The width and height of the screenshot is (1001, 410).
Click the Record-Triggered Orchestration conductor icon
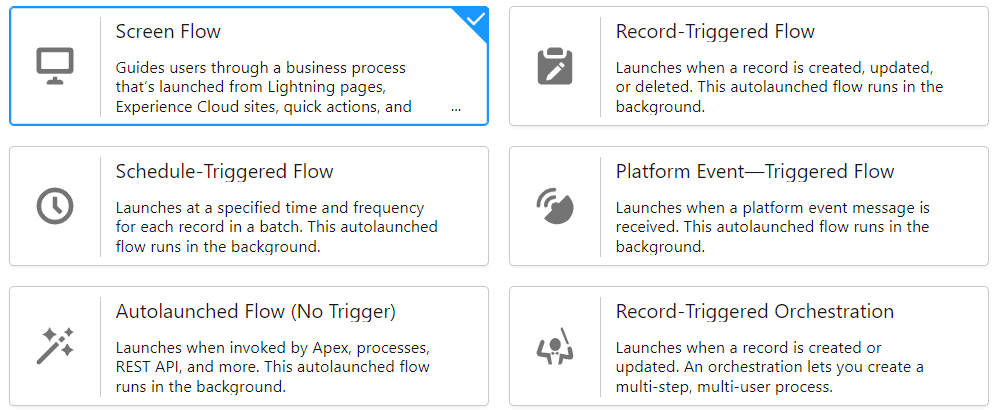coord(555,346)
